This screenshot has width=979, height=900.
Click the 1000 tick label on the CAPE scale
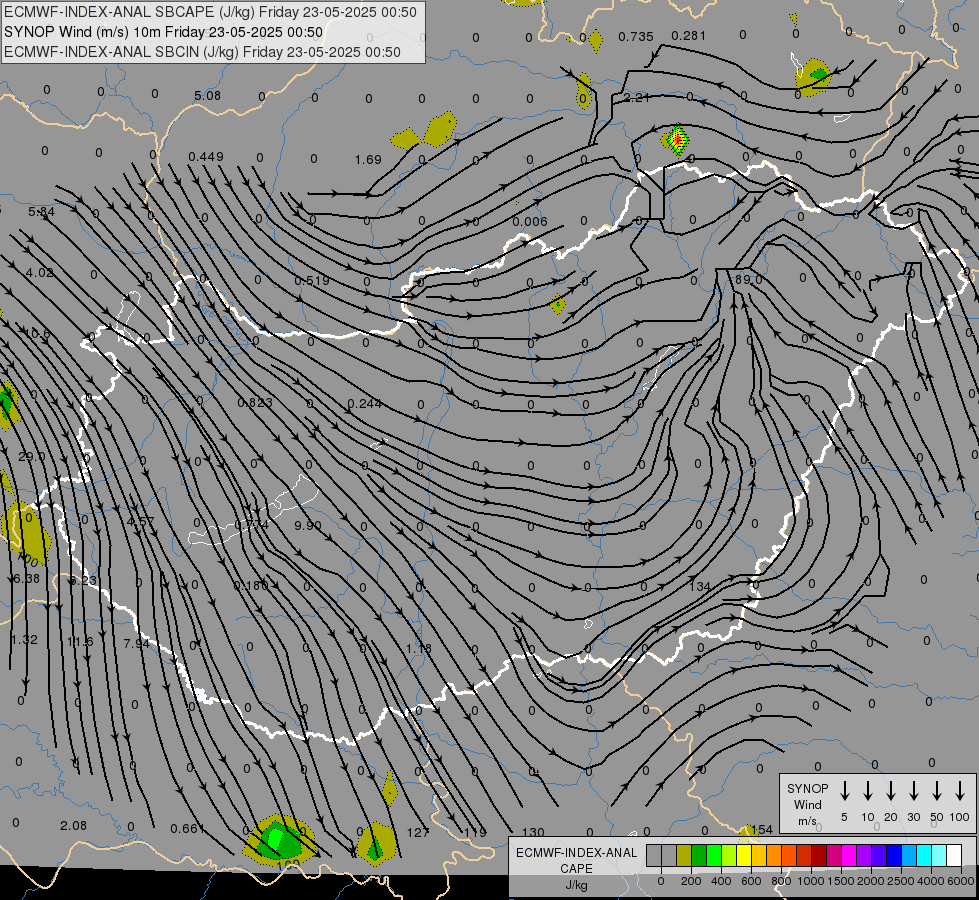[810, 881]
